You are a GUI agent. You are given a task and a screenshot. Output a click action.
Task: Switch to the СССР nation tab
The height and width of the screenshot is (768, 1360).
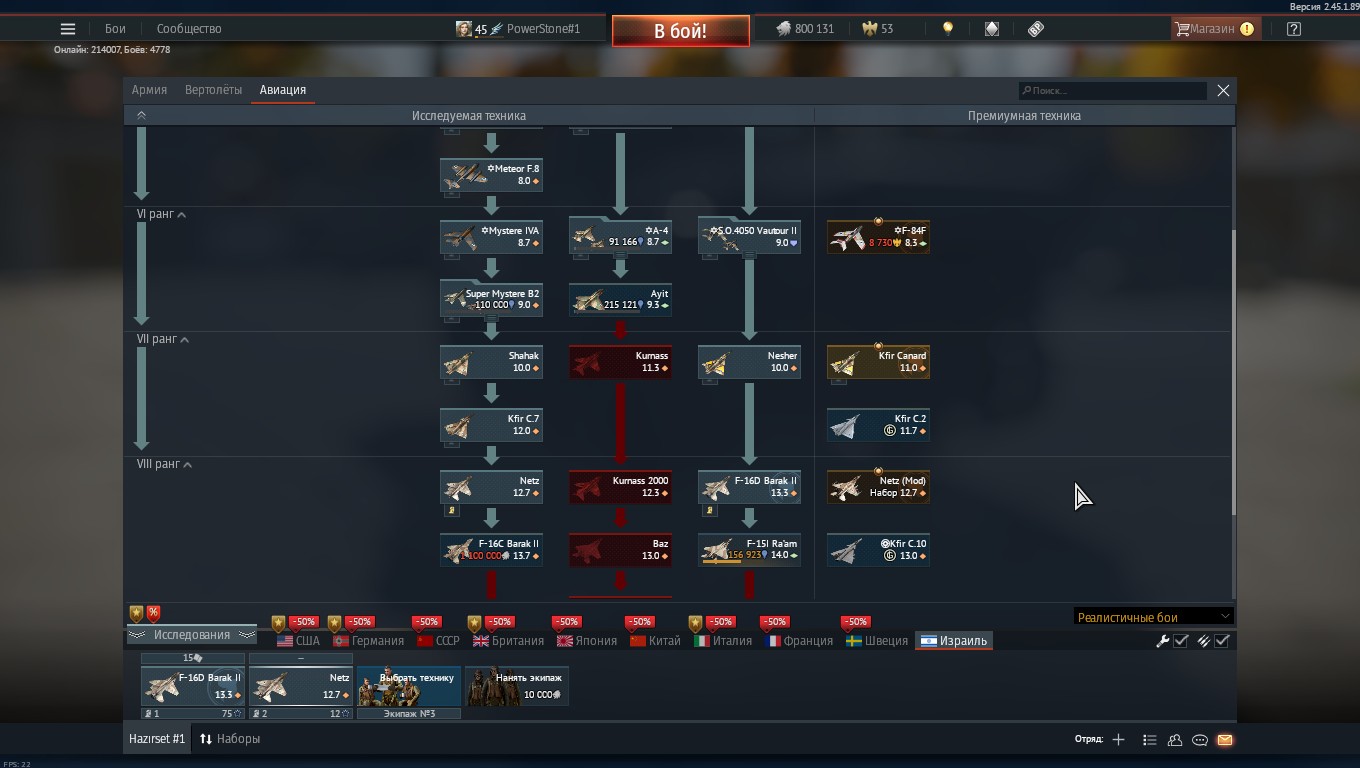point(438,641)
